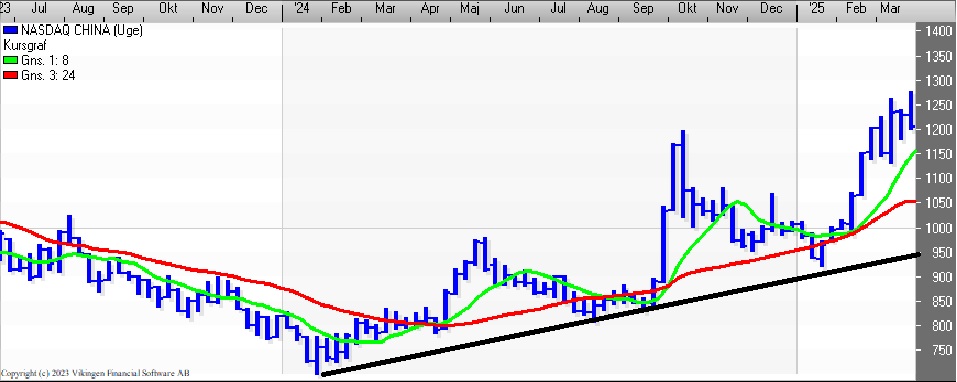Click the blue NASDAQ CHINA legend swatch
This screenshot has width=957, height=382.
10,31
